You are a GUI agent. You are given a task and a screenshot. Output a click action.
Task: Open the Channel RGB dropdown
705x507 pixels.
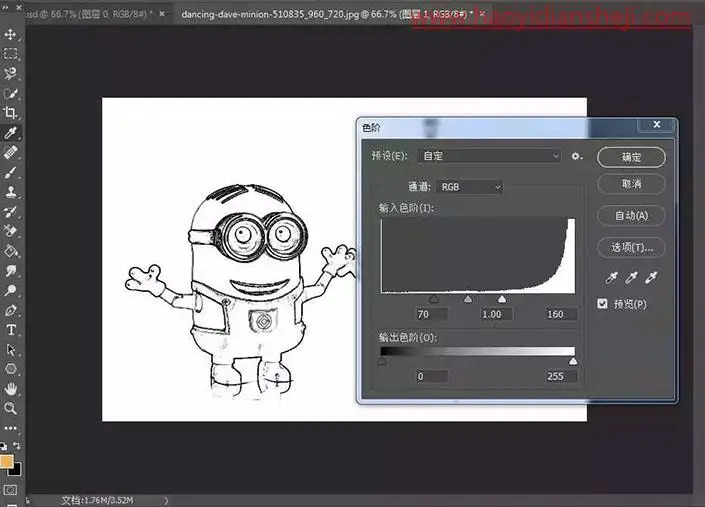(469, 187)
